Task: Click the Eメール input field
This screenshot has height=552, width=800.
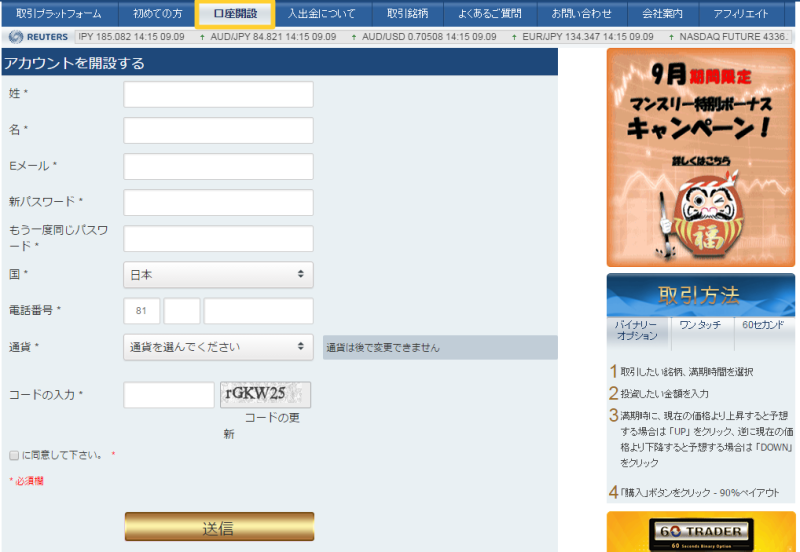Action: [x=218, y=166]
